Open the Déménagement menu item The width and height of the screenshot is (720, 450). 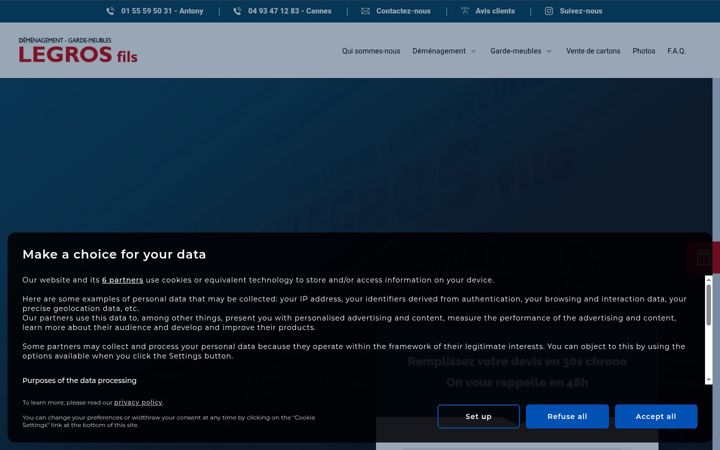[439, 51]
